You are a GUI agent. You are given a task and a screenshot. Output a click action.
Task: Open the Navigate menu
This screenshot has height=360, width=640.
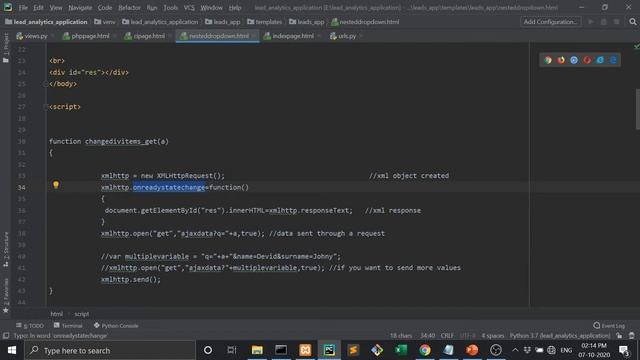click(x=80, y=7)
